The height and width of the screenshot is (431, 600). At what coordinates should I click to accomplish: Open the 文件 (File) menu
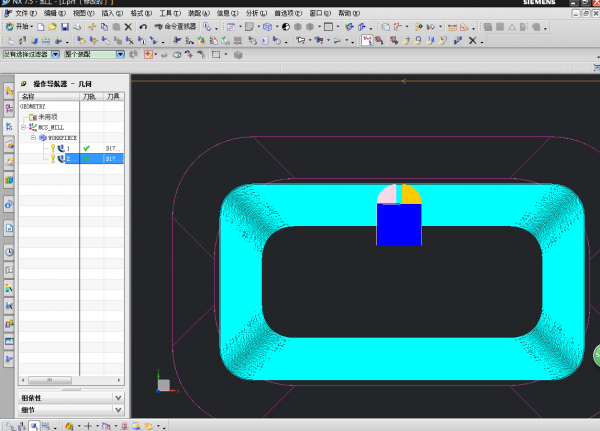click(26, 13)
